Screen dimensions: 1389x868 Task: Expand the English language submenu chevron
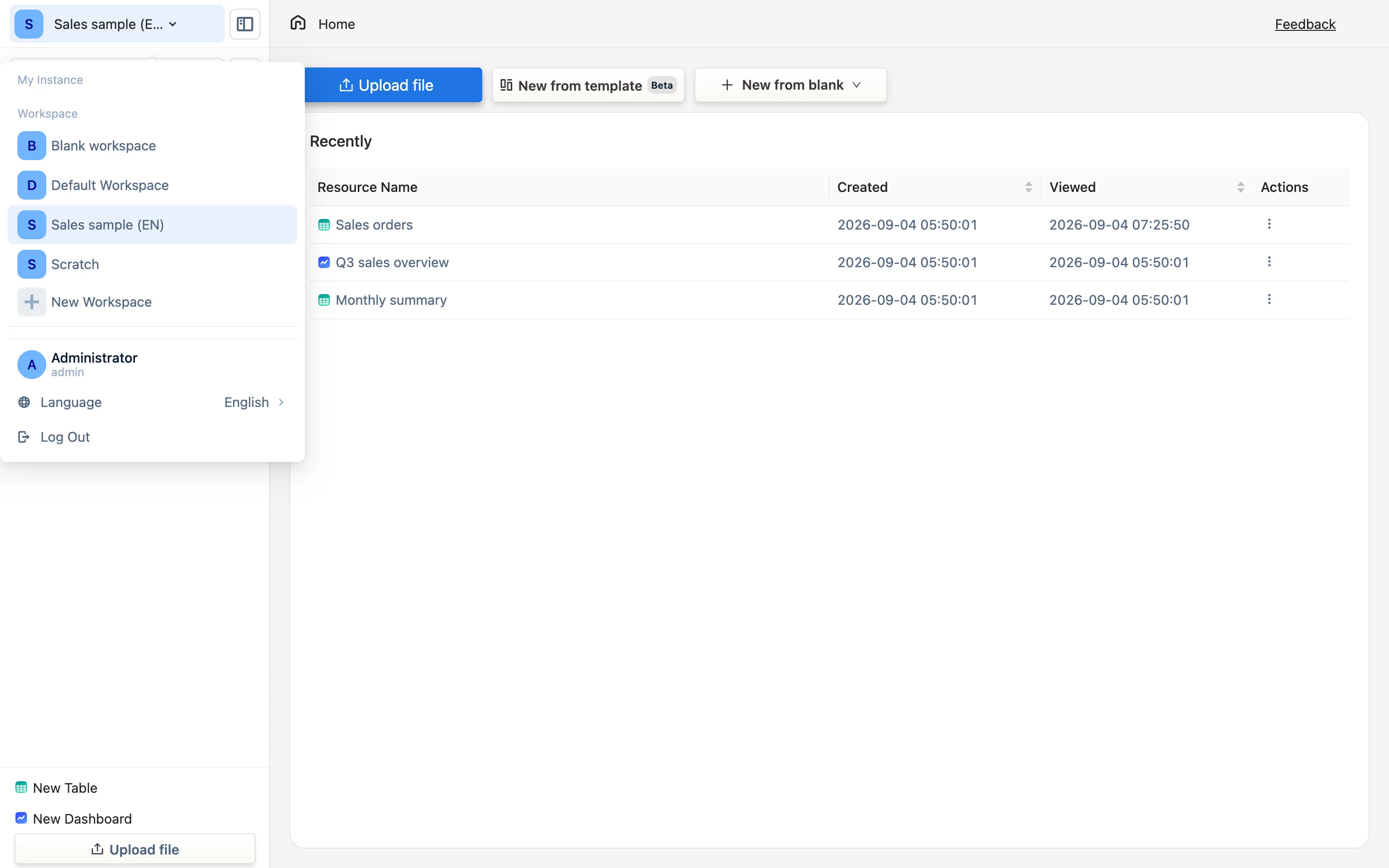[281, 403]
